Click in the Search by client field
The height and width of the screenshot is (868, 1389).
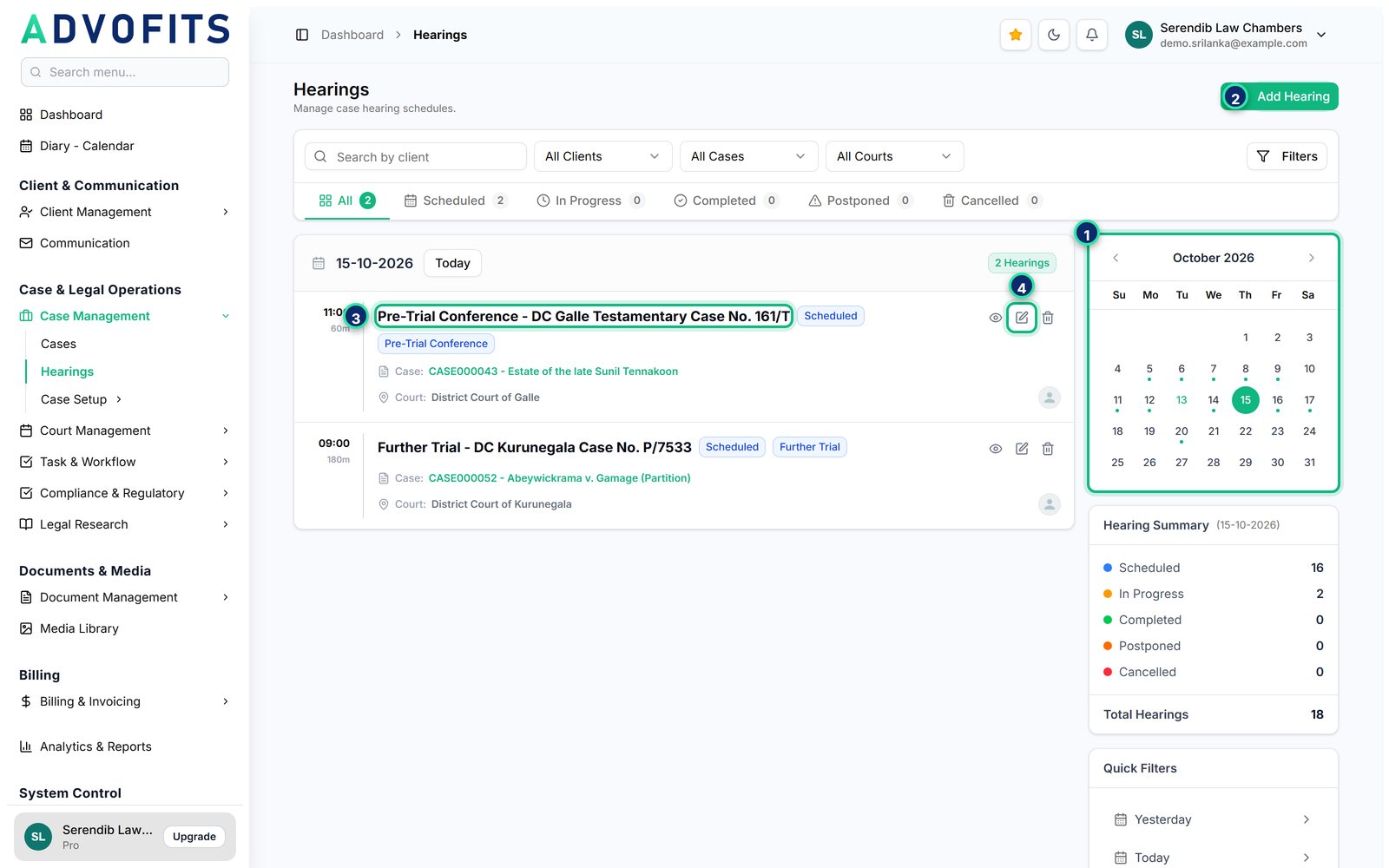tap(416, 156)
